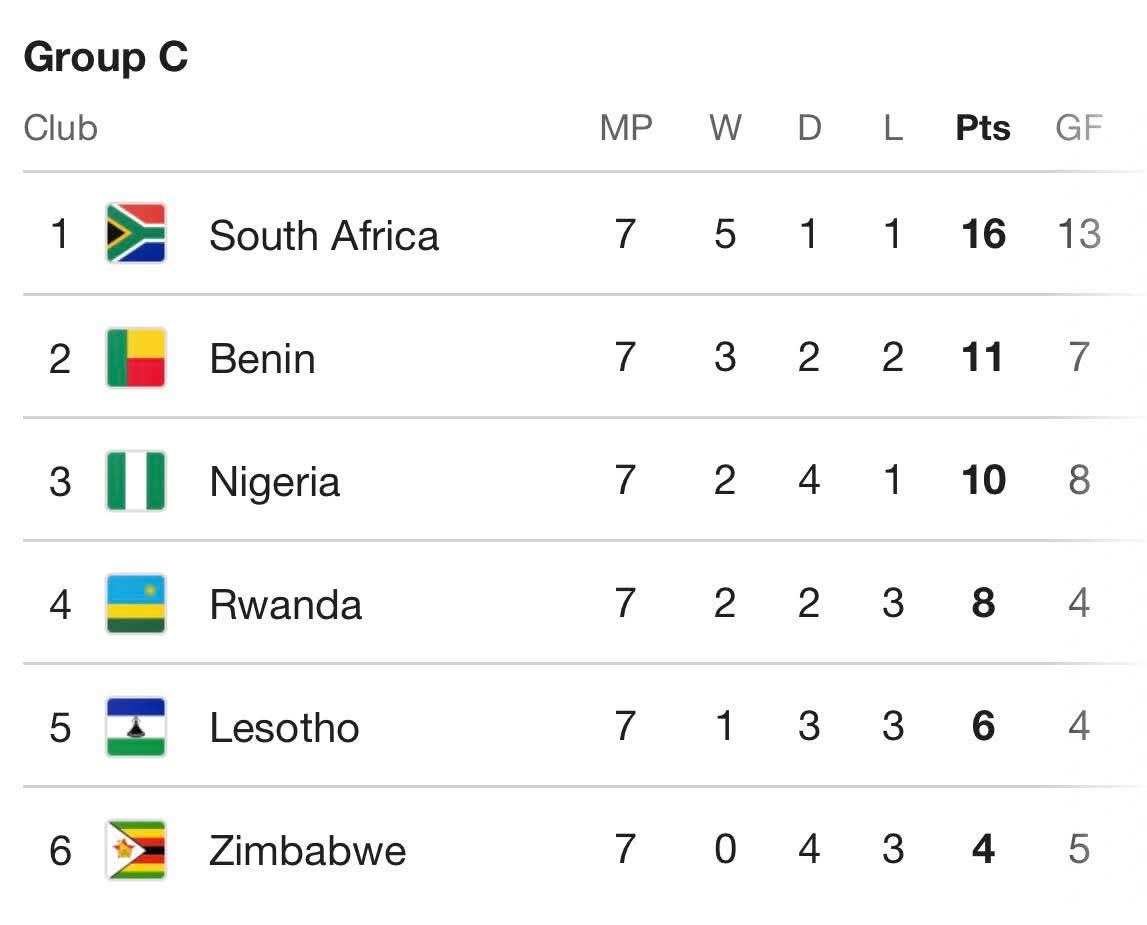Click the GF column header
Viewport: 1147px width, 925px height.
point(1078,128)
